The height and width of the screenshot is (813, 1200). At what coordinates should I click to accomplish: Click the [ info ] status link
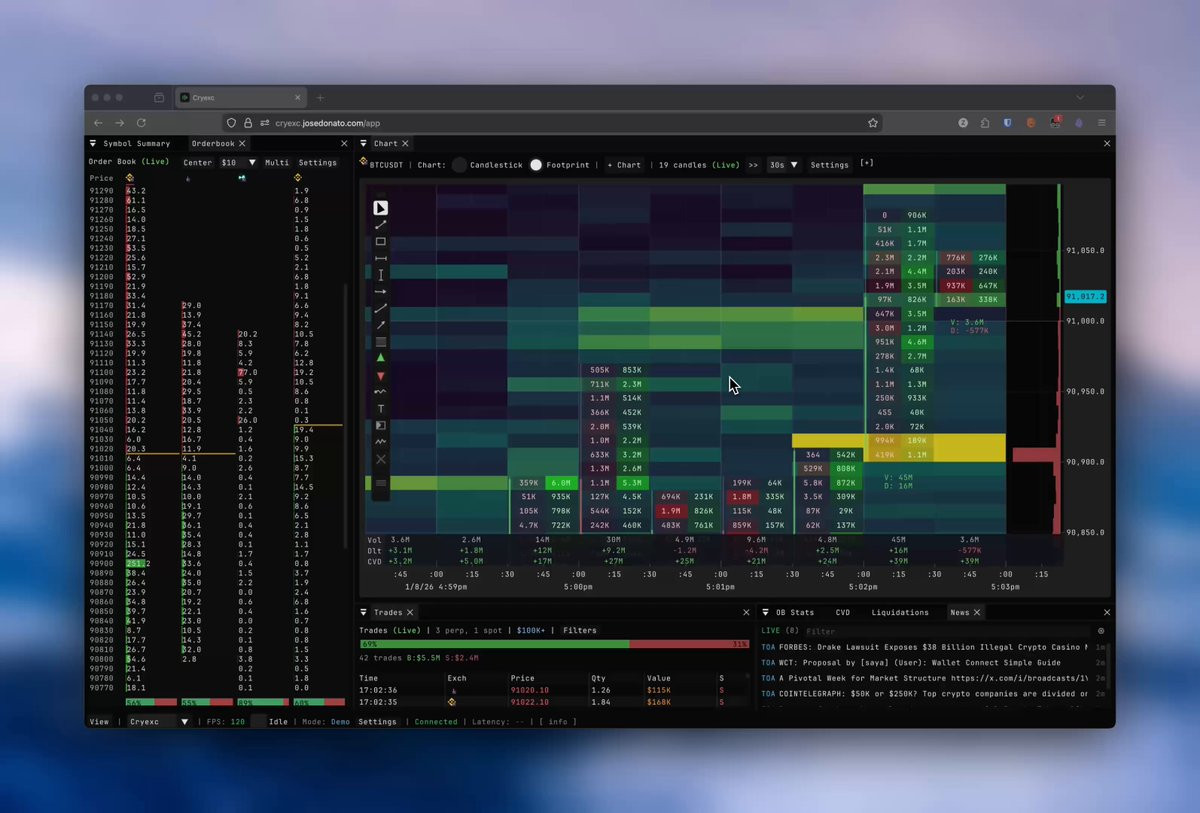click(558, 721)
